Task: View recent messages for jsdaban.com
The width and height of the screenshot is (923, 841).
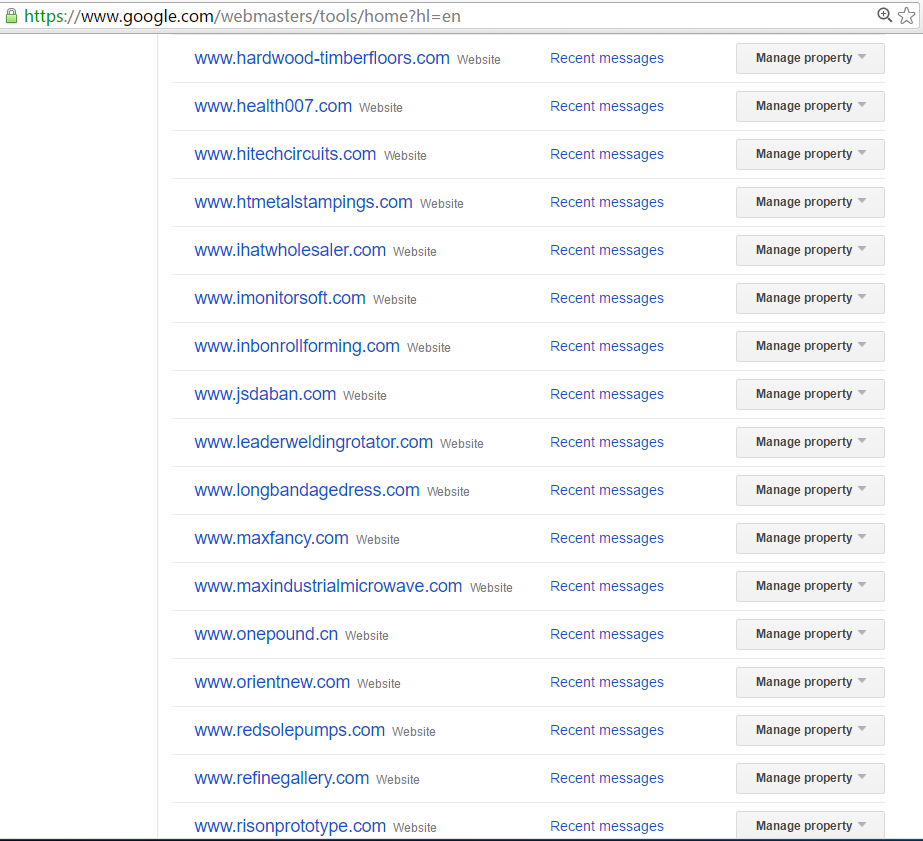Action: pos(607,394)
